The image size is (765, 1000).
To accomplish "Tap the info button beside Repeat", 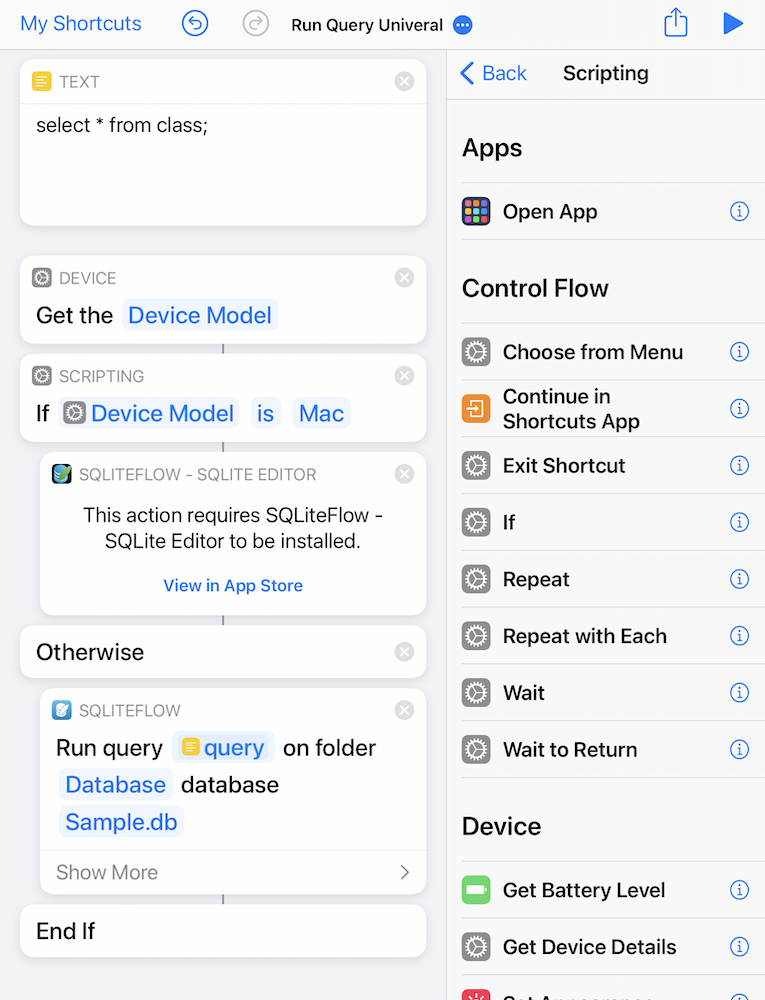I will (x=739, y=579).
